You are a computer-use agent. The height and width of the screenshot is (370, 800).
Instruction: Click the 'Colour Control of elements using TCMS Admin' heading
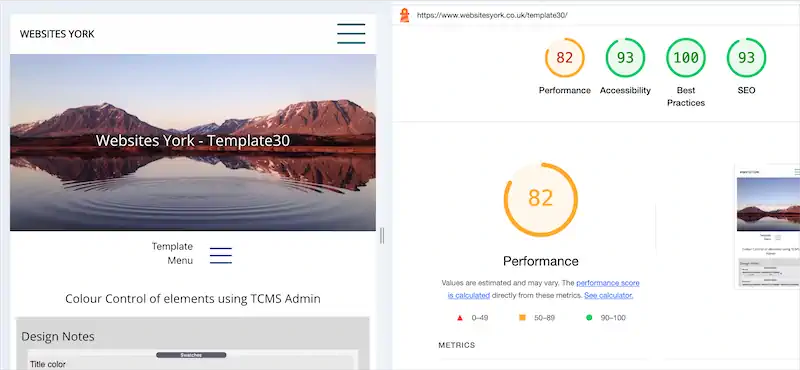(193, 299)
